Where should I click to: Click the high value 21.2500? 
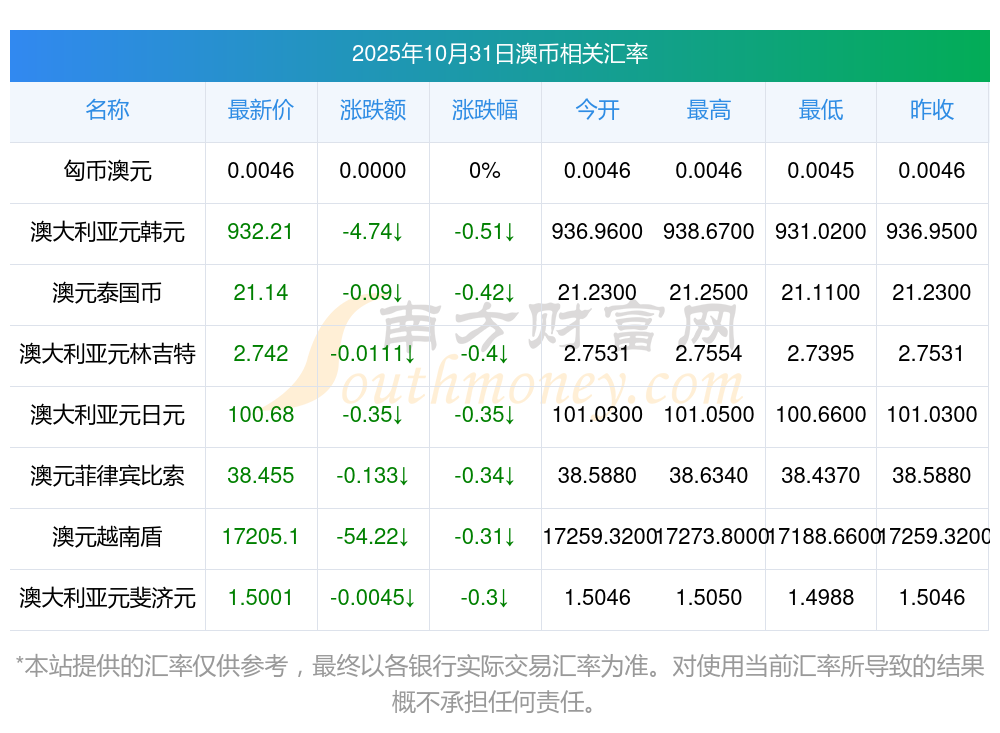pyautogui.click(x=709, y=293)
